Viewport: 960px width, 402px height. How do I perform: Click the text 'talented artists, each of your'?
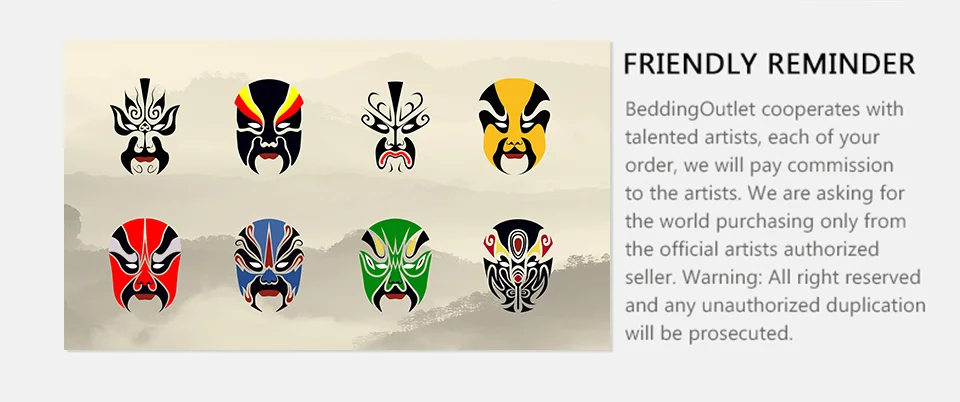[x=752, y=137]
